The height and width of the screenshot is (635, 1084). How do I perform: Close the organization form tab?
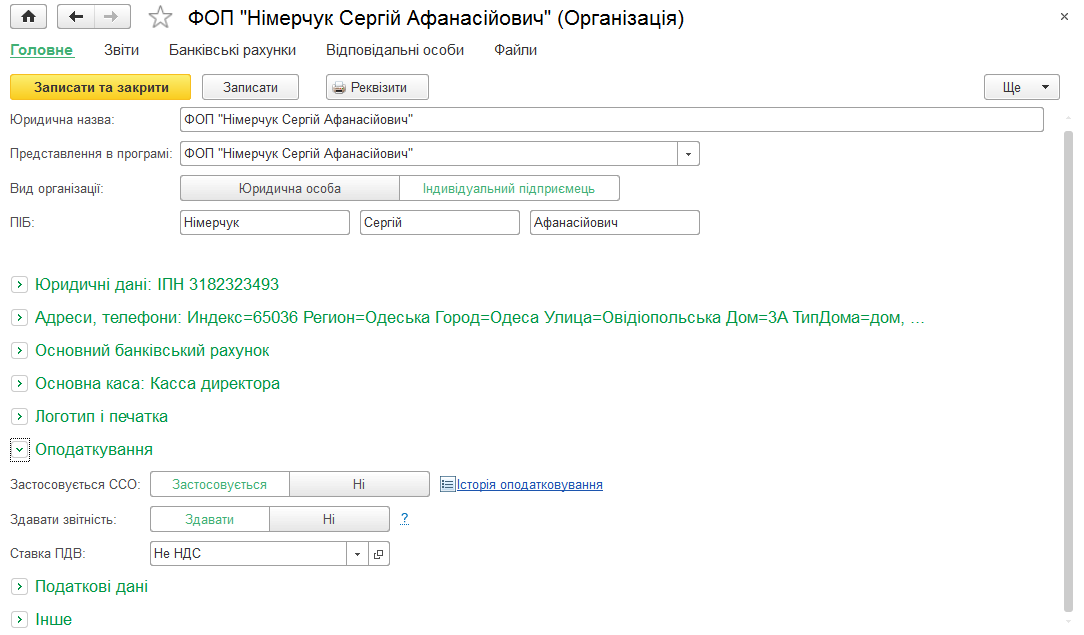click(1064, 17)
